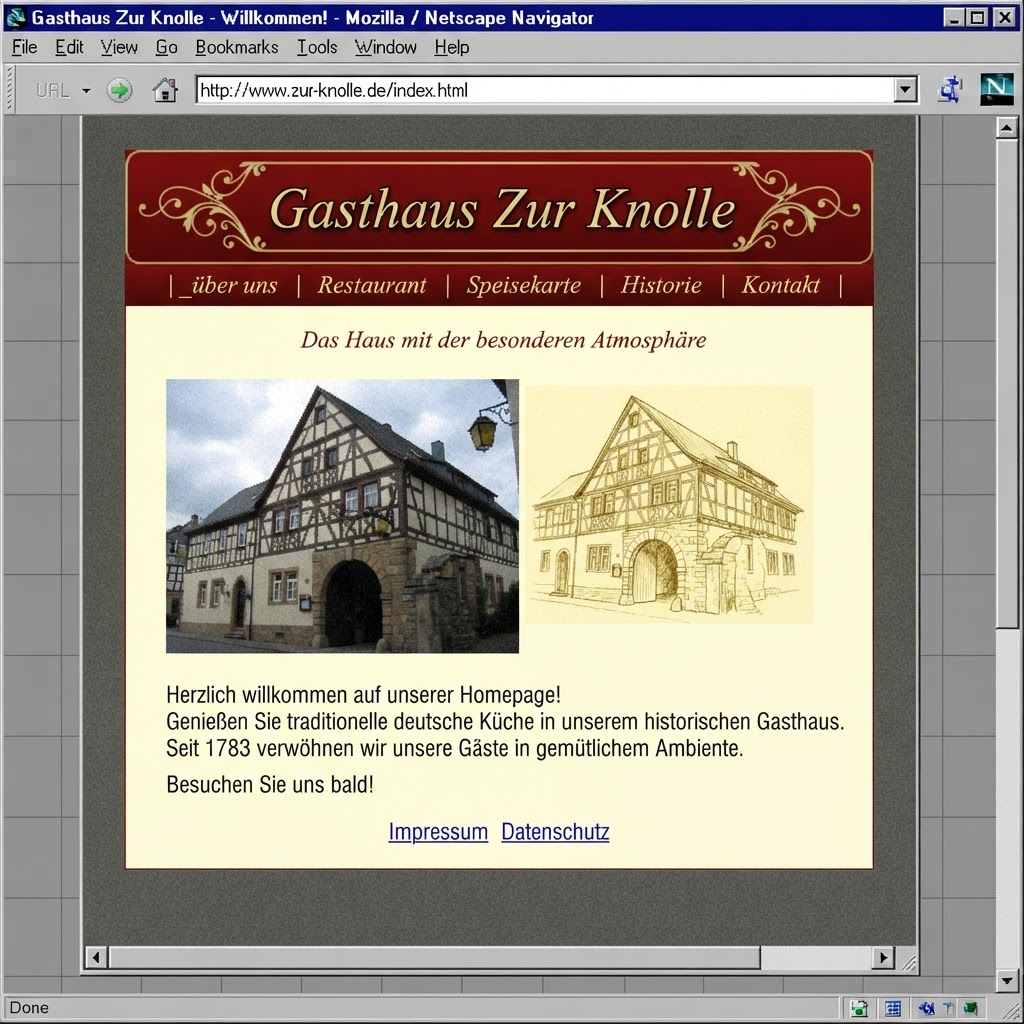
Task: Go to the Home page icon
Action: pyautogui.click(x=165, y=90)
